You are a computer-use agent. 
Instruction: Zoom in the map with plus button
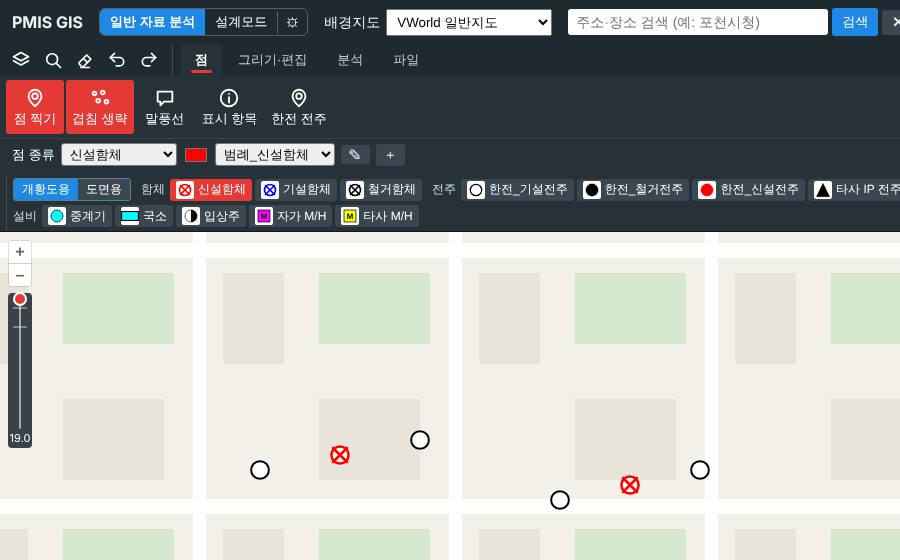click(x=20, y=252)
